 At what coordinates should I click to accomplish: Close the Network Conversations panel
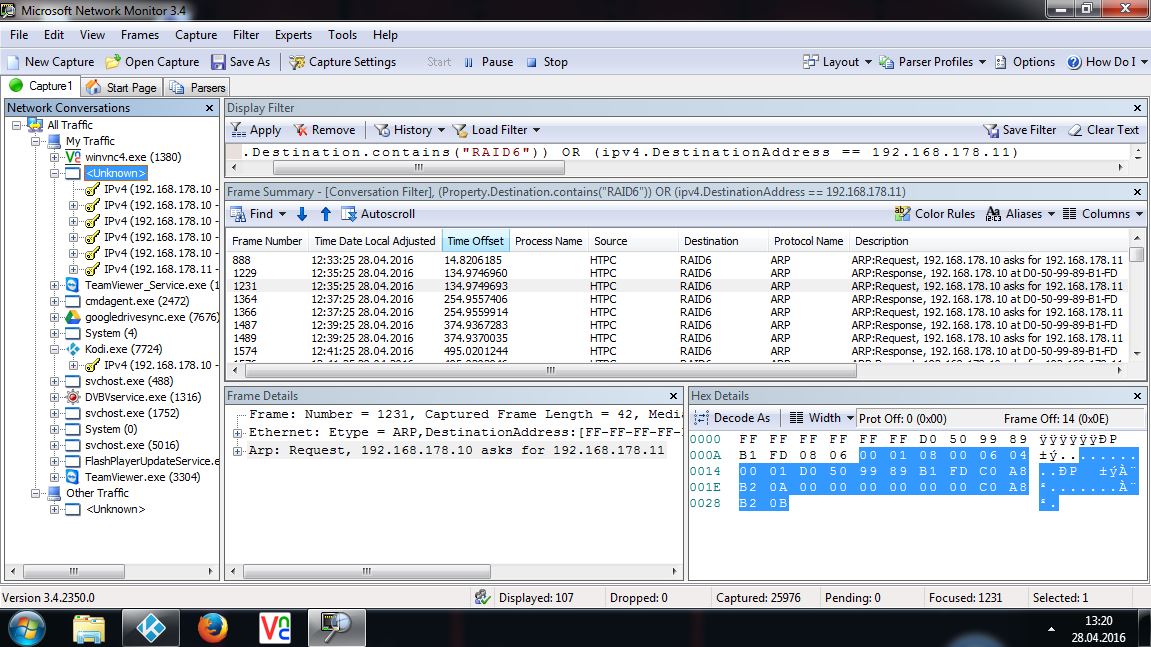coord(209,108)
